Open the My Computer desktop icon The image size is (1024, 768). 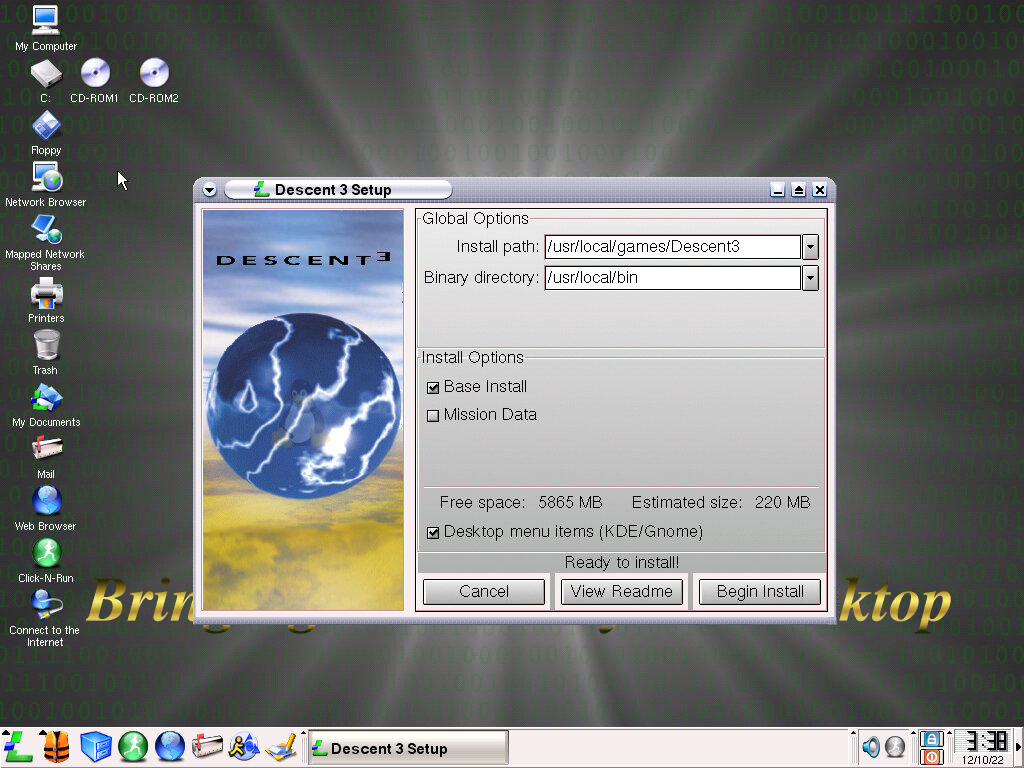click(x=45, y=20)
